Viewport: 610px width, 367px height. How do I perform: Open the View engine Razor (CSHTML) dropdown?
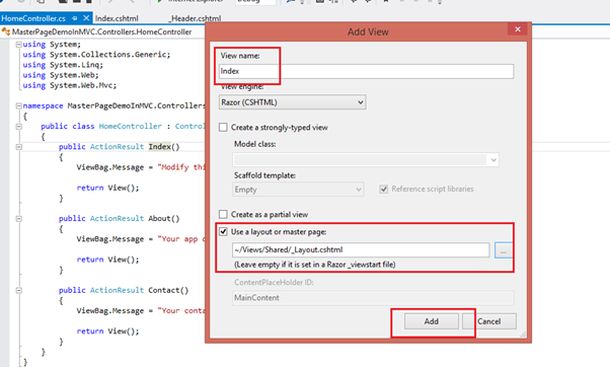tap(292, 102)
